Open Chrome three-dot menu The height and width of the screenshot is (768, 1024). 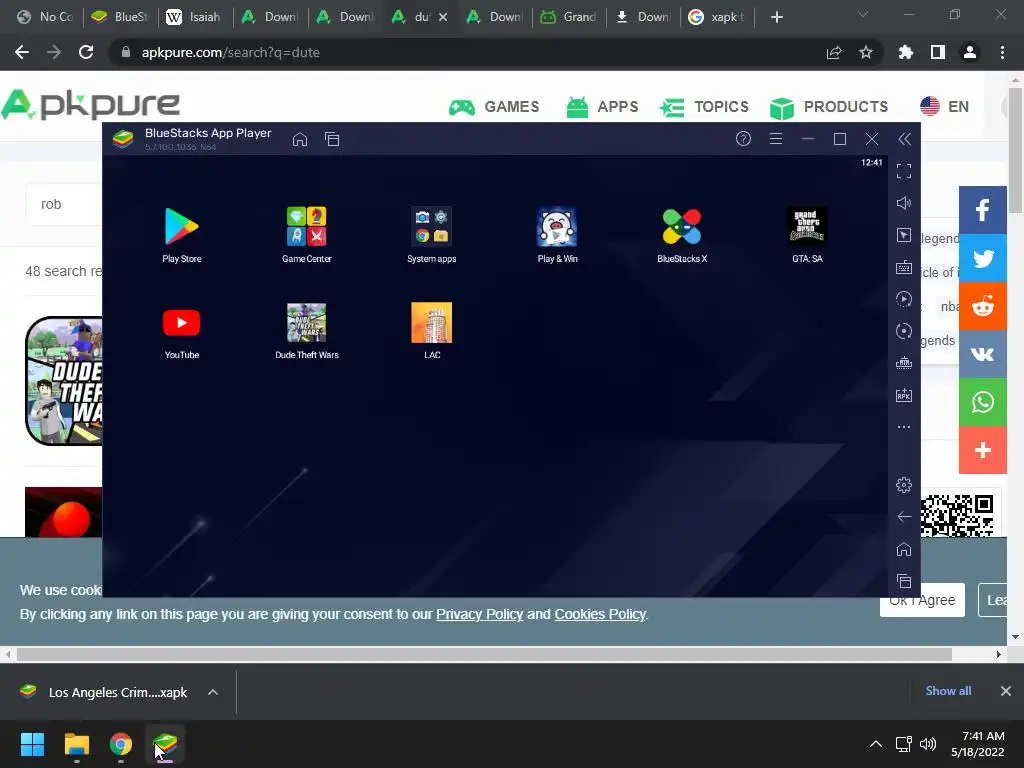pyautogui.click(x=1002, y=52)
